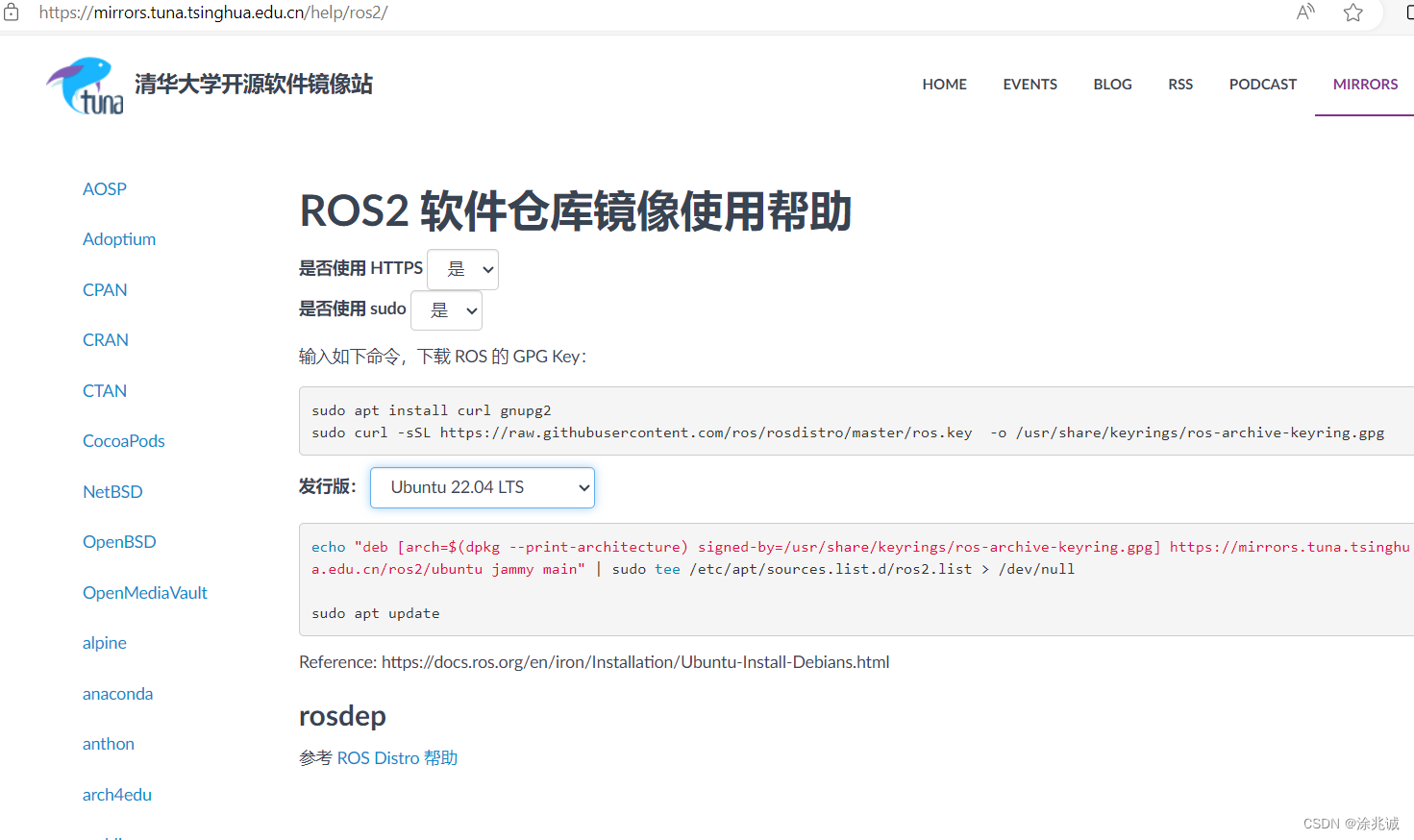The height and width of the screenshot is (840, 1414).
Task: Open the anaconda sidebar link
Action: tap(117, 694)
